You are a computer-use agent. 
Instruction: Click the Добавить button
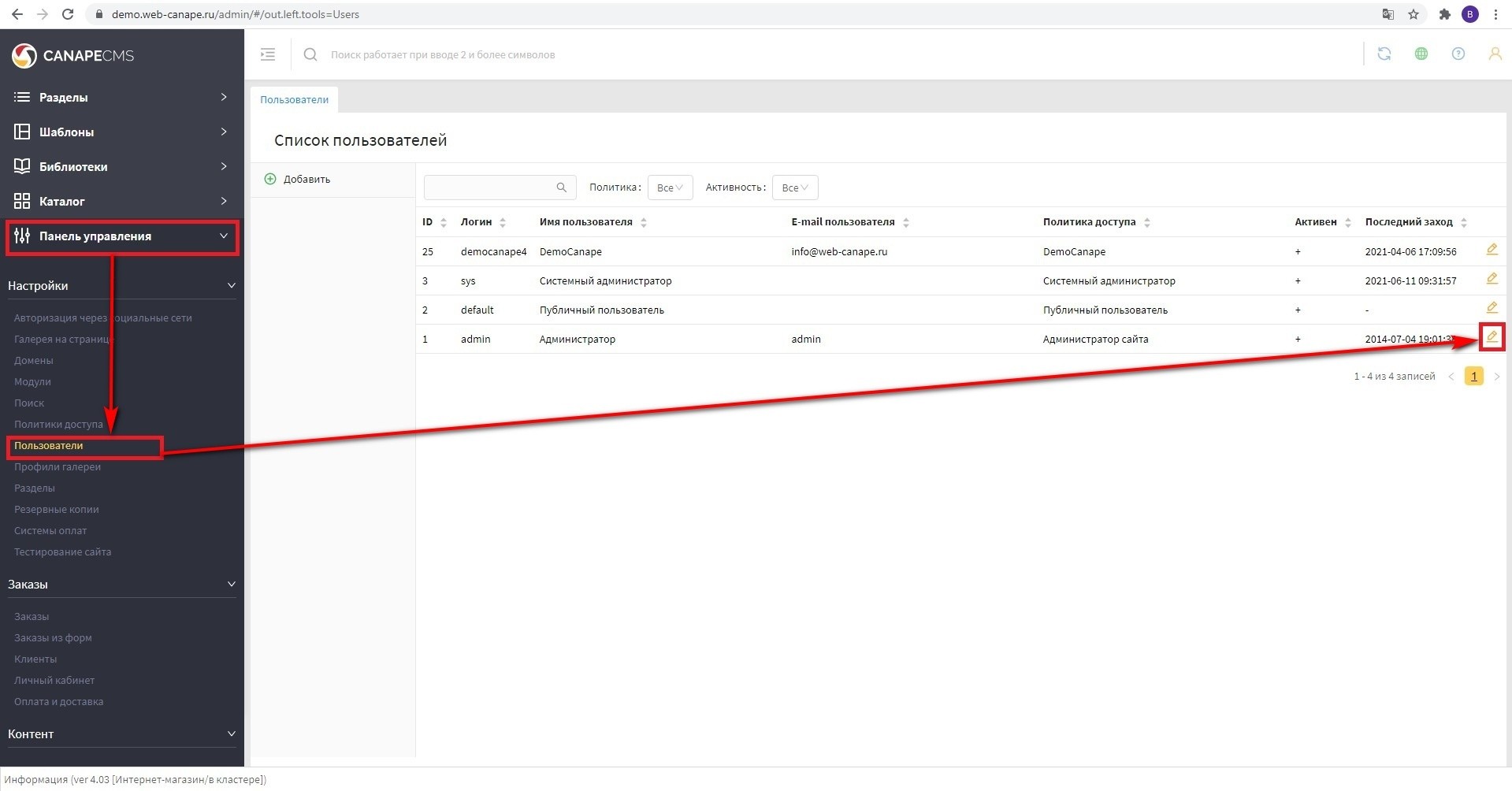point(298,179)
